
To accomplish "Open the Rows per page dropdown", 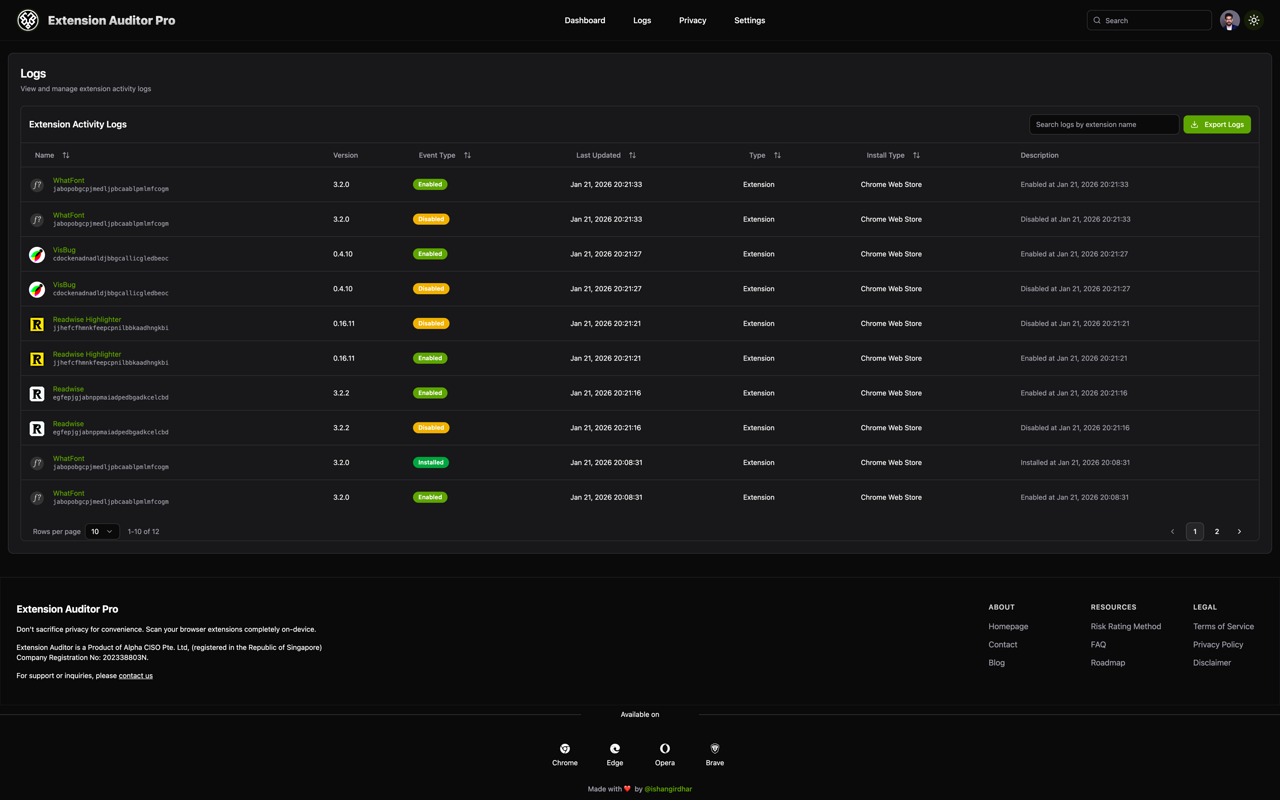I will [102, 532].
